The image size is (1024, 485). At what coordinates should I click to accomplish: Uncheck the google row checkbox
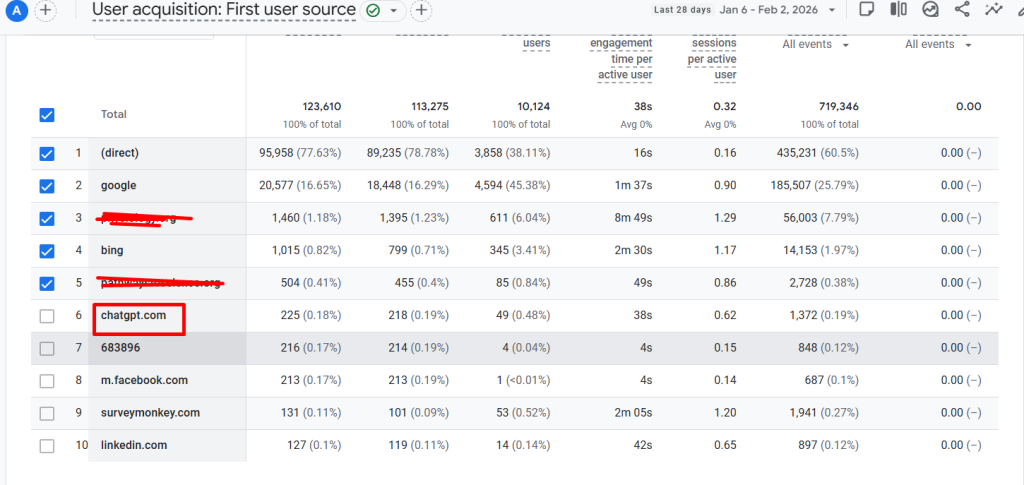47,186
